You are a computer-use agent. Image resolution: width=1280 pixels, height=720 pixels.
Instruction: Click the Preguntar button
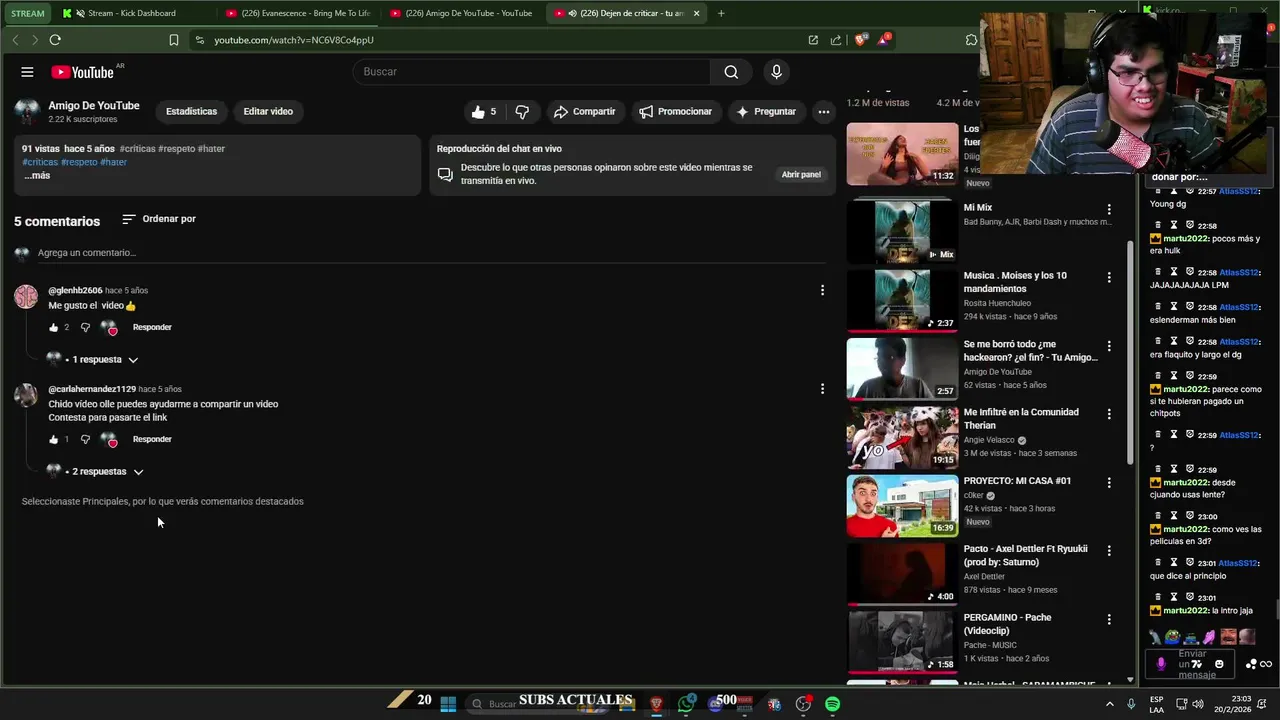766,112
